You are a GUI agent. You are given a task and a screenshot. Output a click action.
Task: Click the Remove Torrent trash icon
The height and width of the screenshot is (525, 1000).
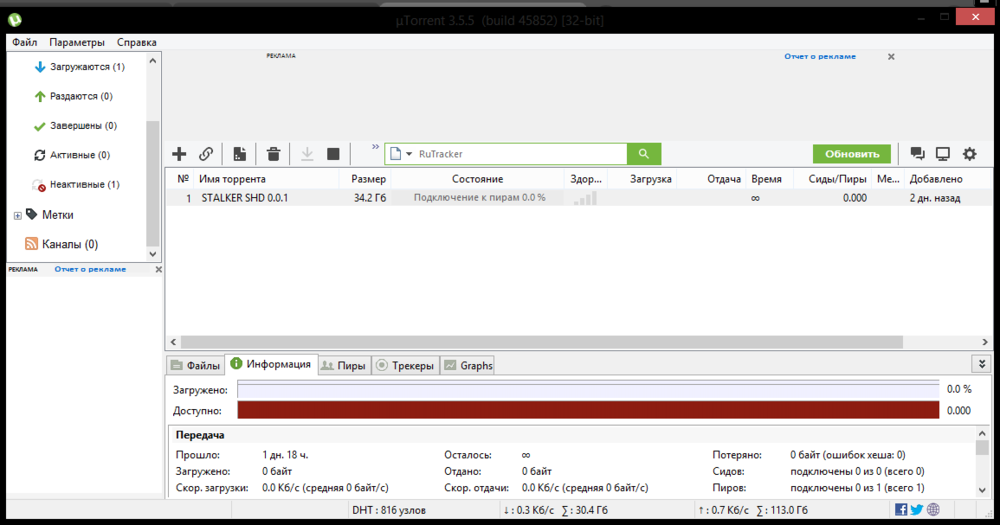click(x=274, y=154)
